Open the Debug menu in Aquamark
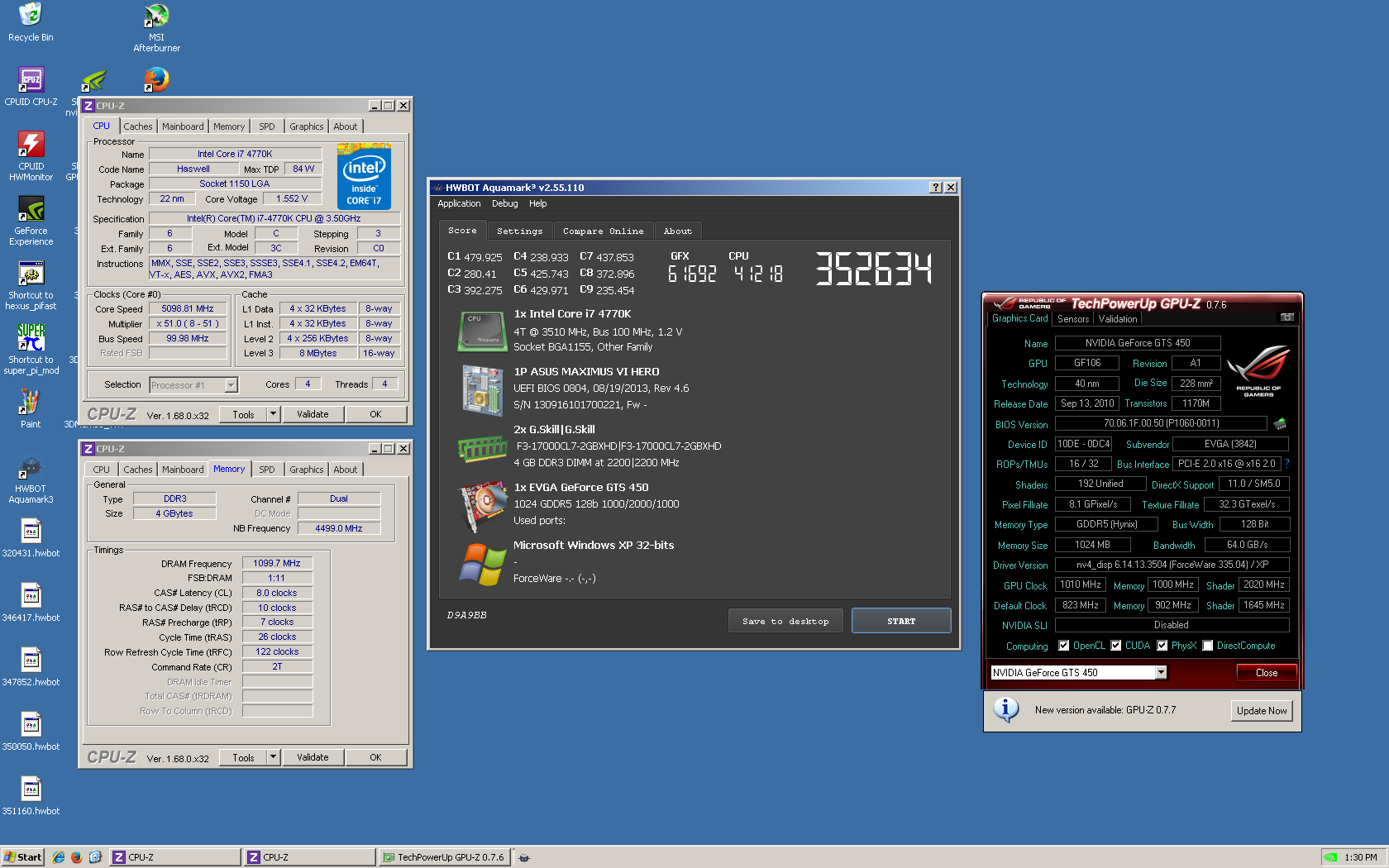Image resolution: width=1389 pixels, height=868 pixels. click(x=504, y=203)
